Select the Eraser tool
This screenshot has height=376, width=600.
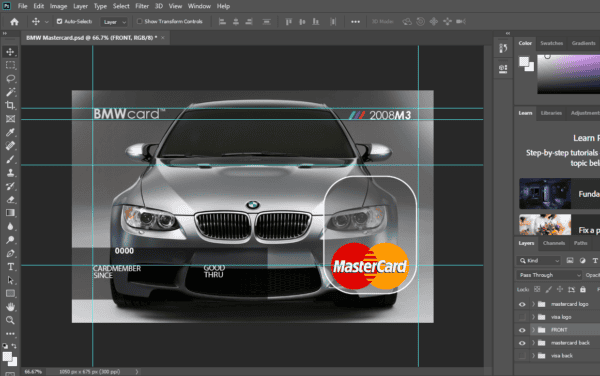click(10, 199)
